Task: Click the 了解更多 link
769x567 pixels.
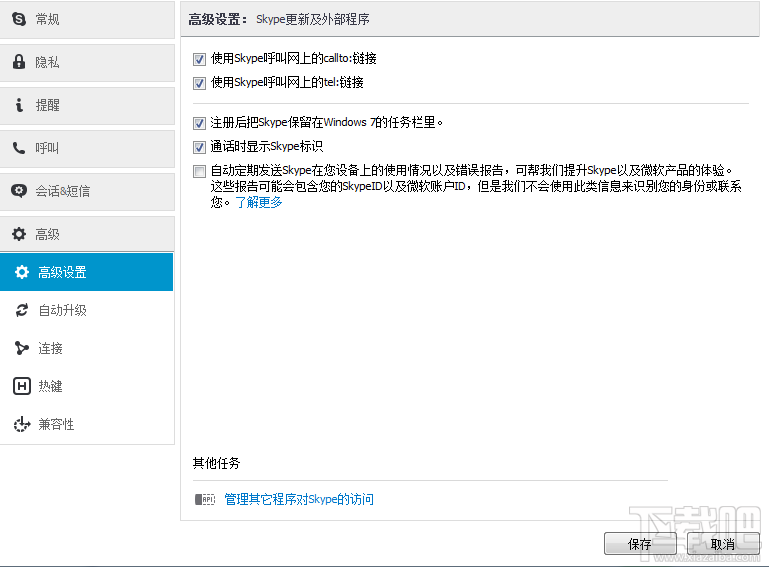Action: pyautogui.click(x=259, y=202)
